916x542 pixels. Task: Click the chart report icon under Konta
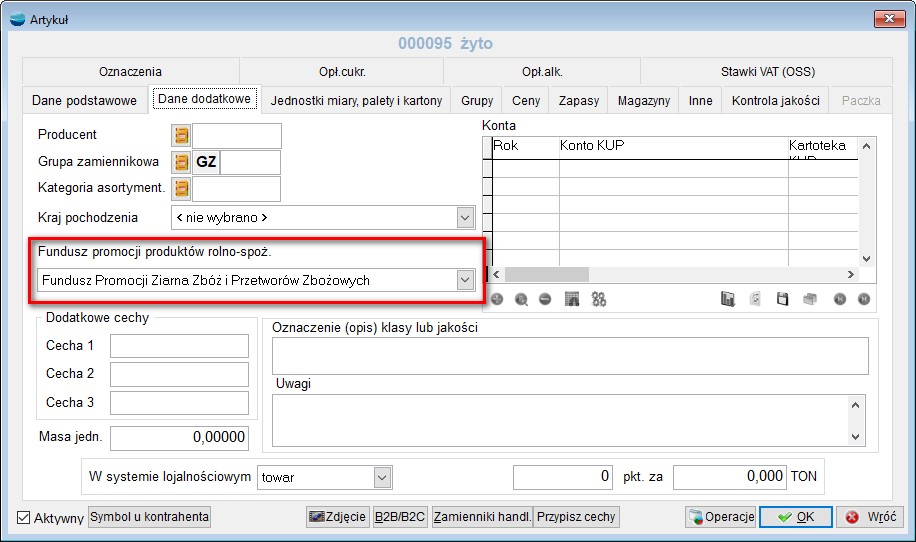point(727,300)
